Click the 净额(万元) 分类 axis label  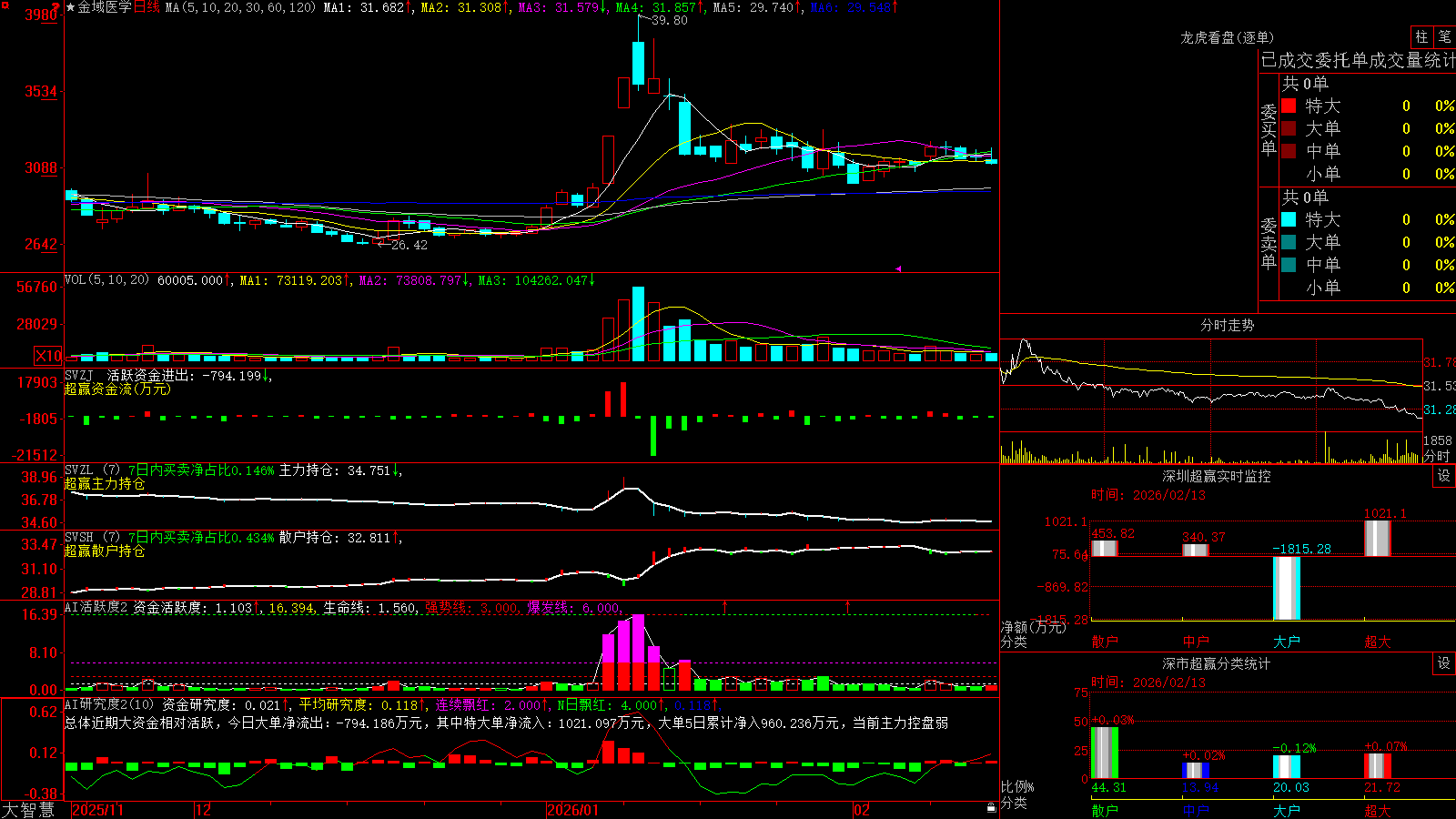[1032, 634]
